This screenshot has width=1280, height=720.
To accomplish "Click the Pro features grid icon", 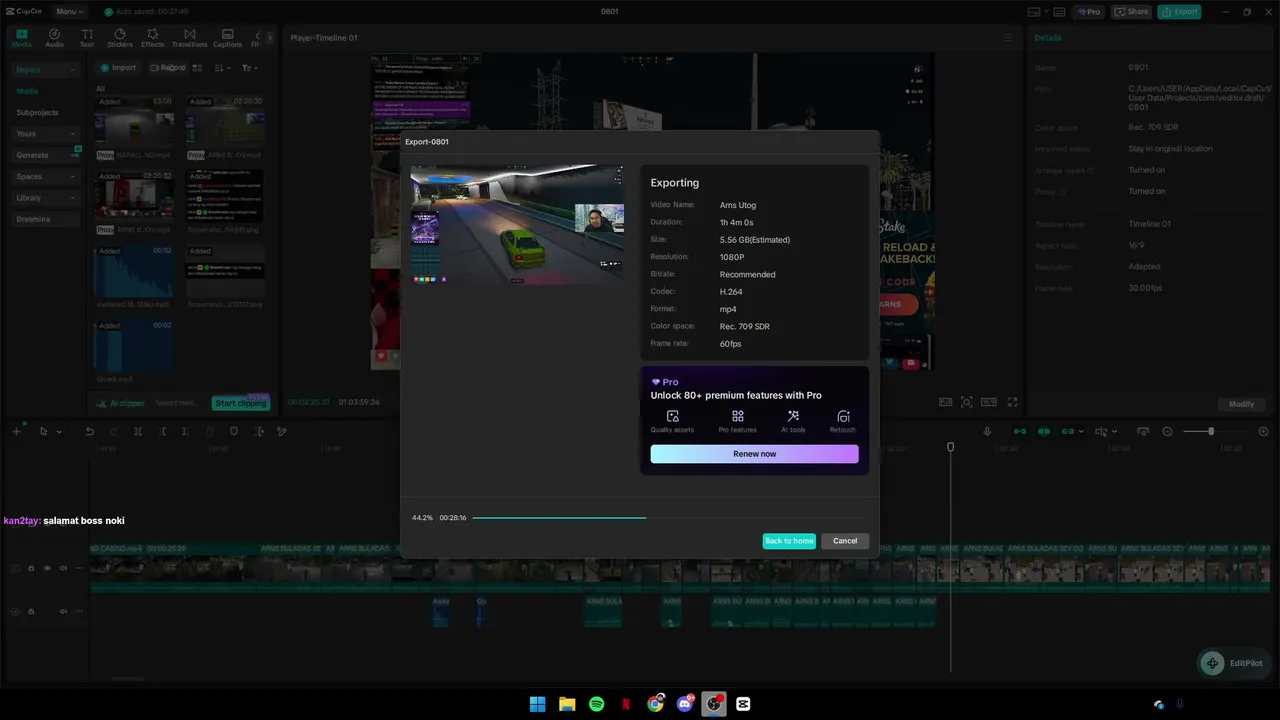I will [738, 416].
